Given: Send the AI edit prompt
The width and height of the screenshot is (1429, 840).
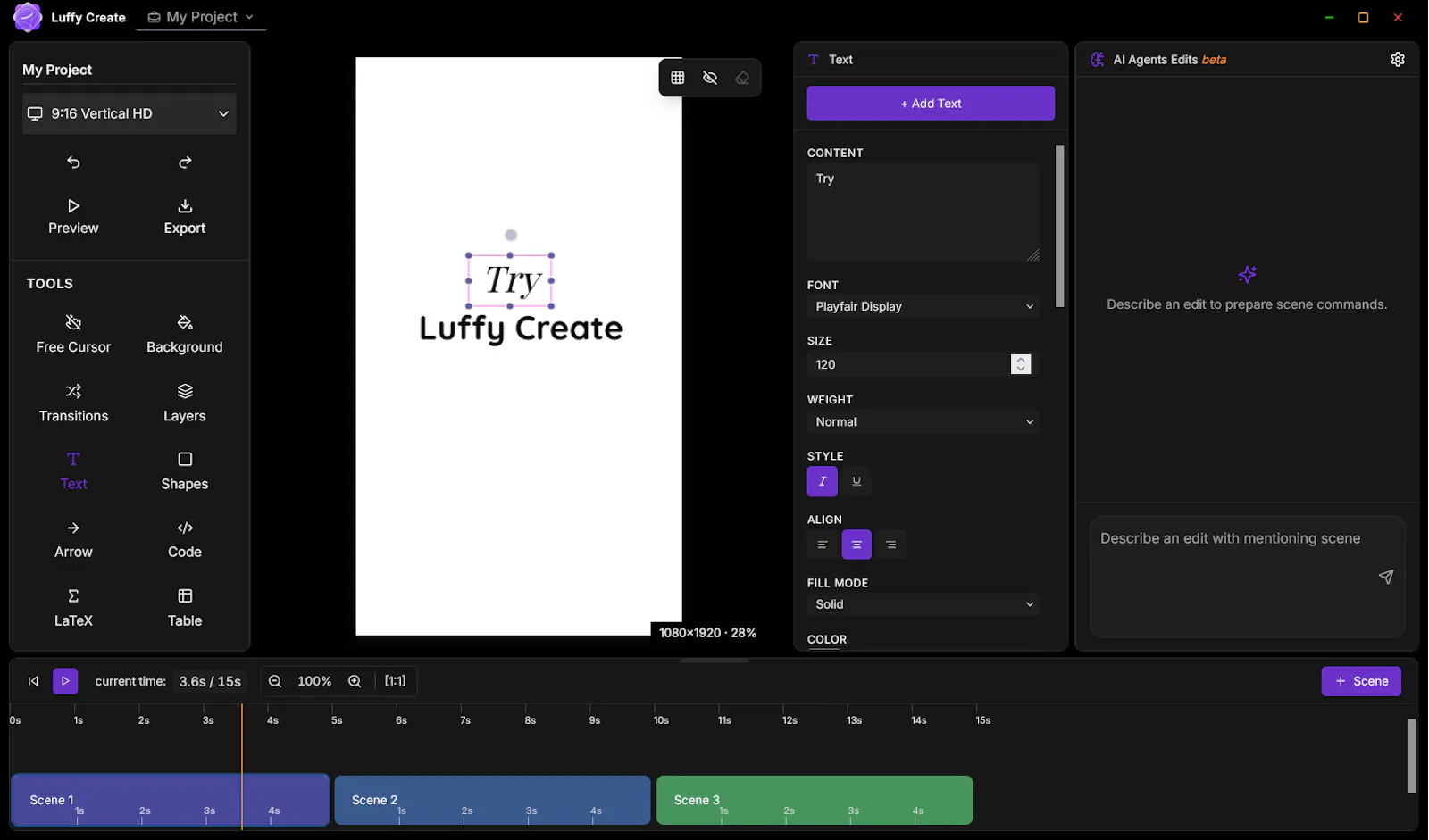Looking at the screenshot, I should click(1386, 577).
